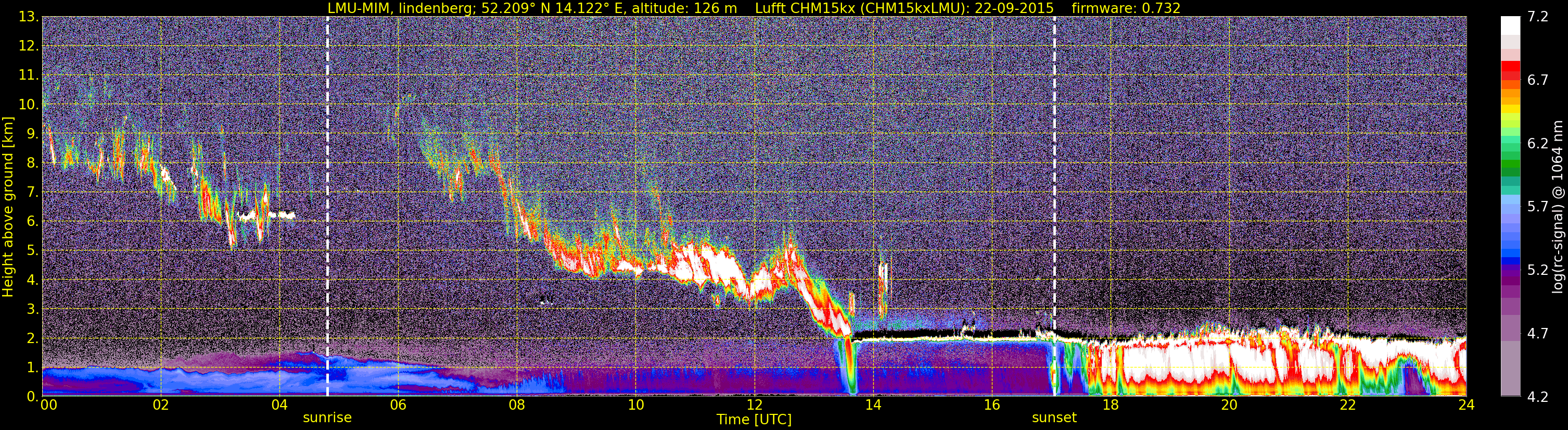Screen dimensions: 1568x430
Task: Click the y-axis tick label '12.'
Action: 28,46
